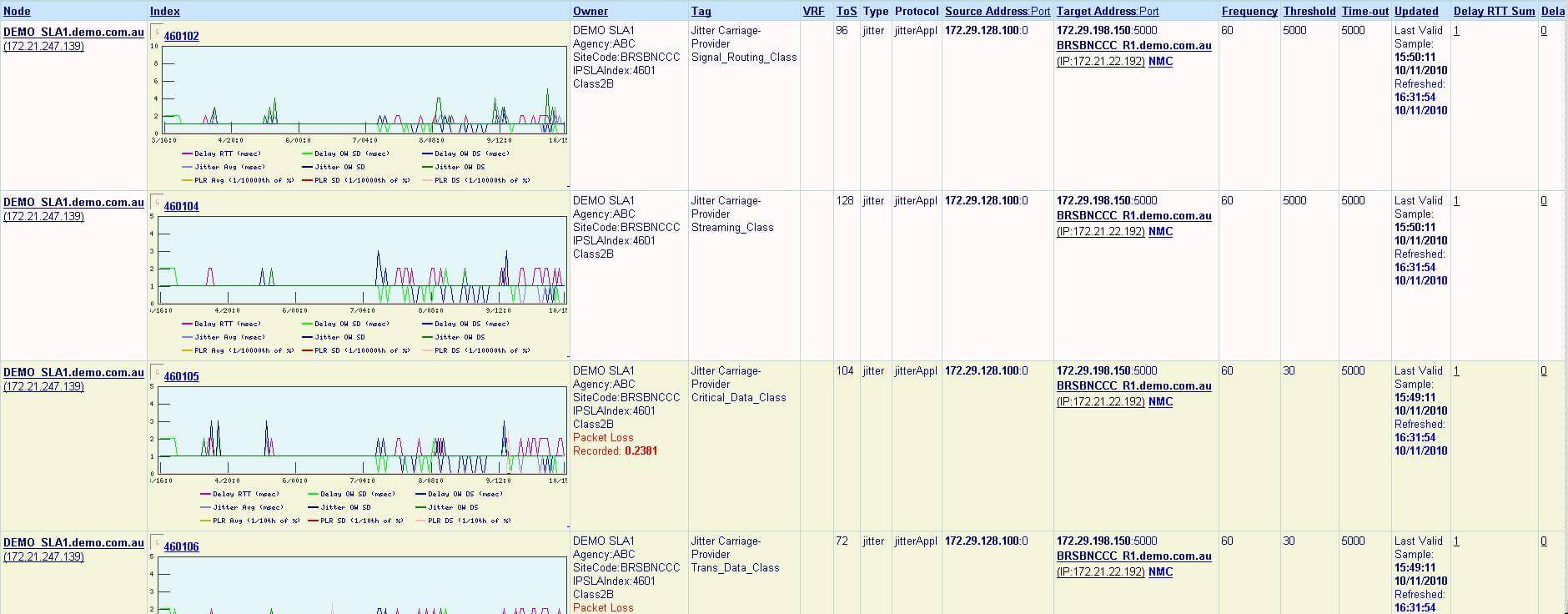Open the 460102 jitter graph thumbnail

[359, 115]
